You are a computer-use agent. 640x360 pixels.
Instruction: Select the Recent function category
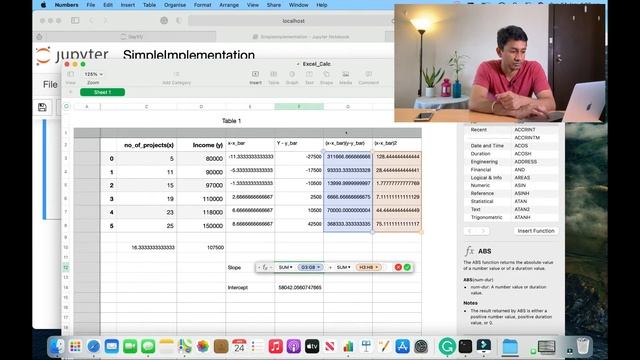pyautogui.click(x=478, y=130)
